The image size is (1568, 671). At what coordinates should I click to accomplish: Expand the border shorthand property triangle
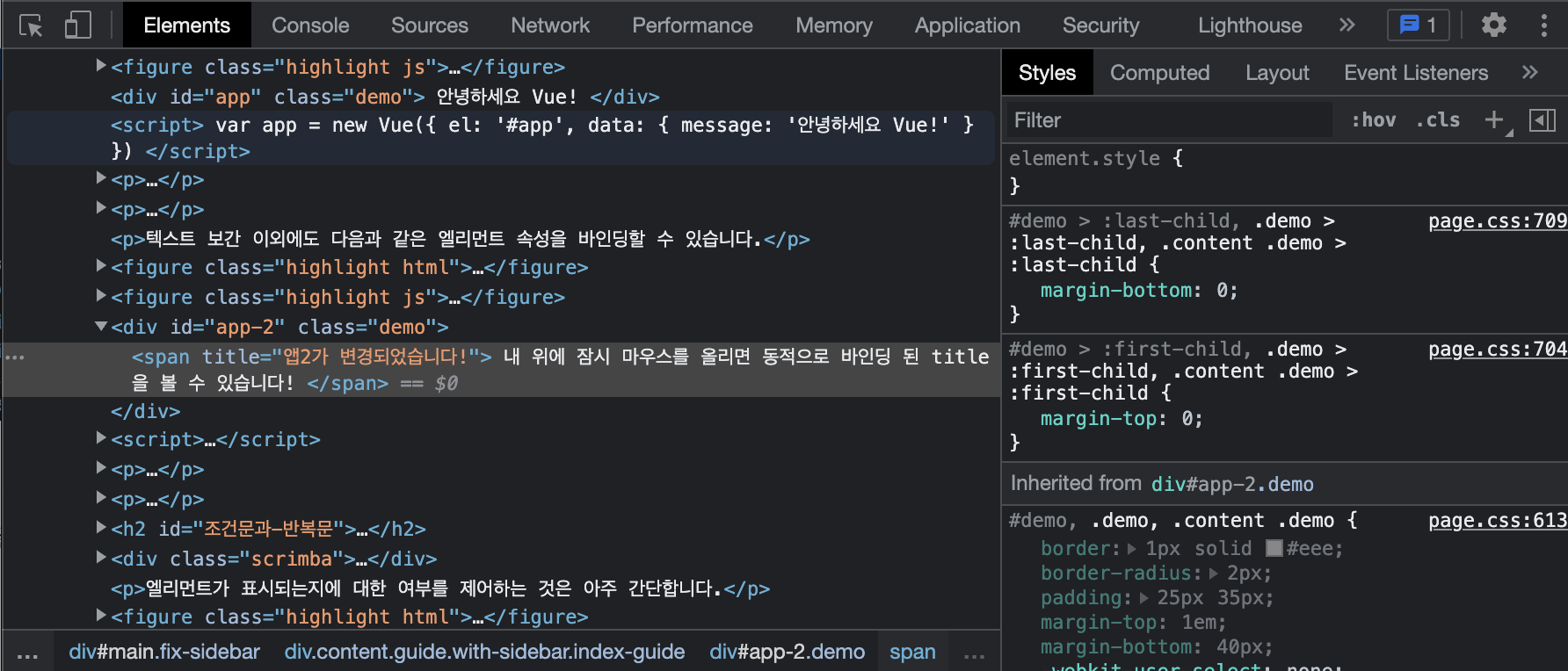[1132, 548]
